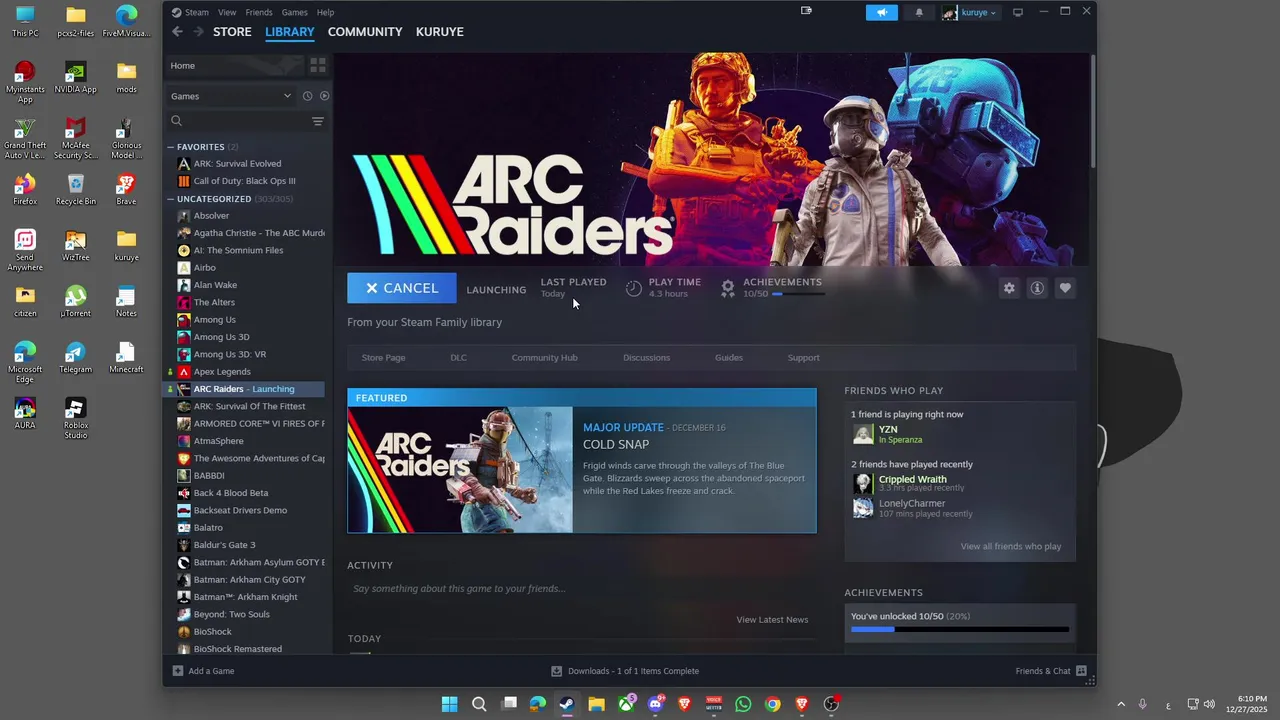The width and height of the screenshot is (1280, 720).
Task: Click the library search field
Action: (238, 121)
